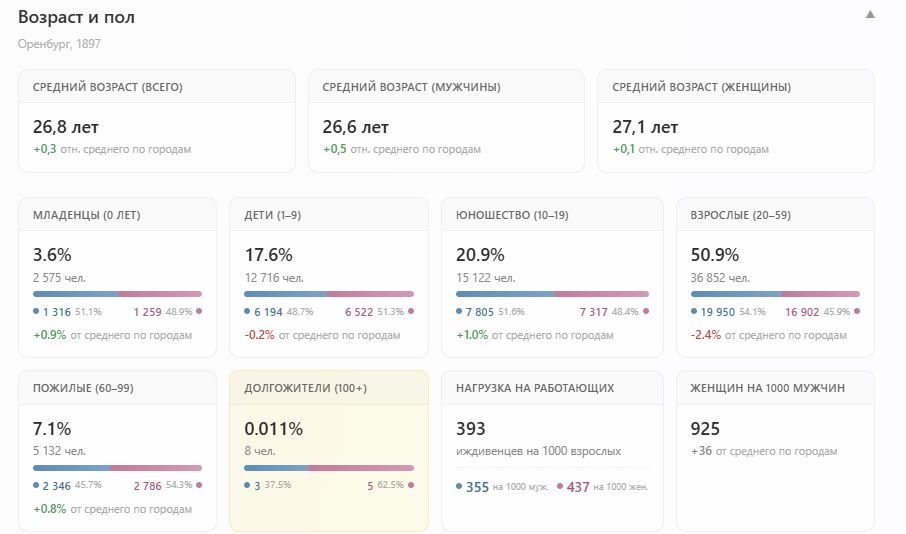
Task: Click the Оренбург, 1897 subtitle
Action: point(59,44)
